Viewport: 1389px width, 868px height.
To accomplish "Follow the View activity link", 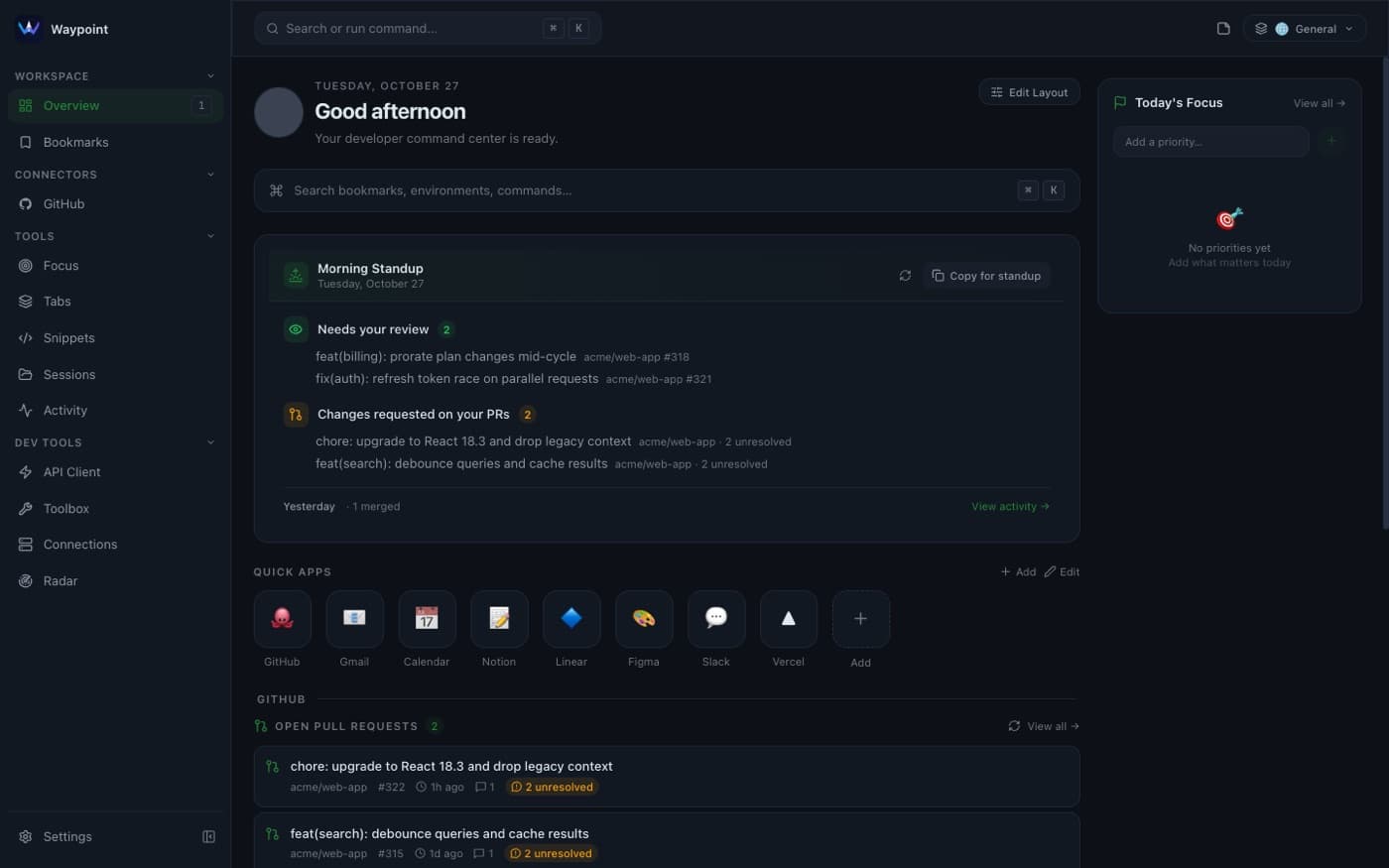I will pyautogui.click(x=1010, y=506).
